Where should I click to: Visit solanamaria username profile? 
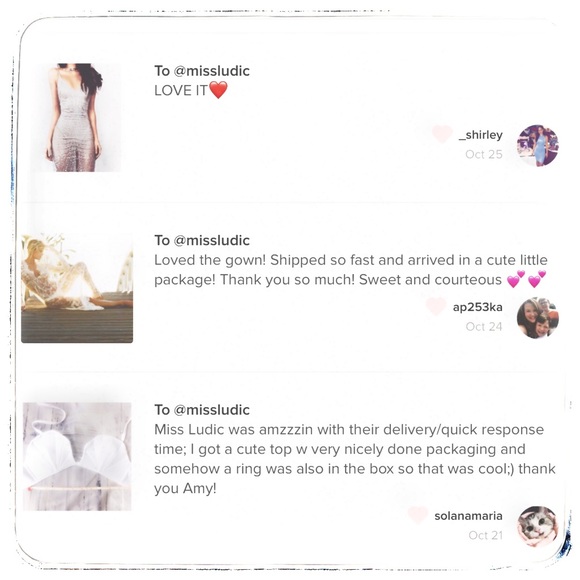click(x=468, y=516)
